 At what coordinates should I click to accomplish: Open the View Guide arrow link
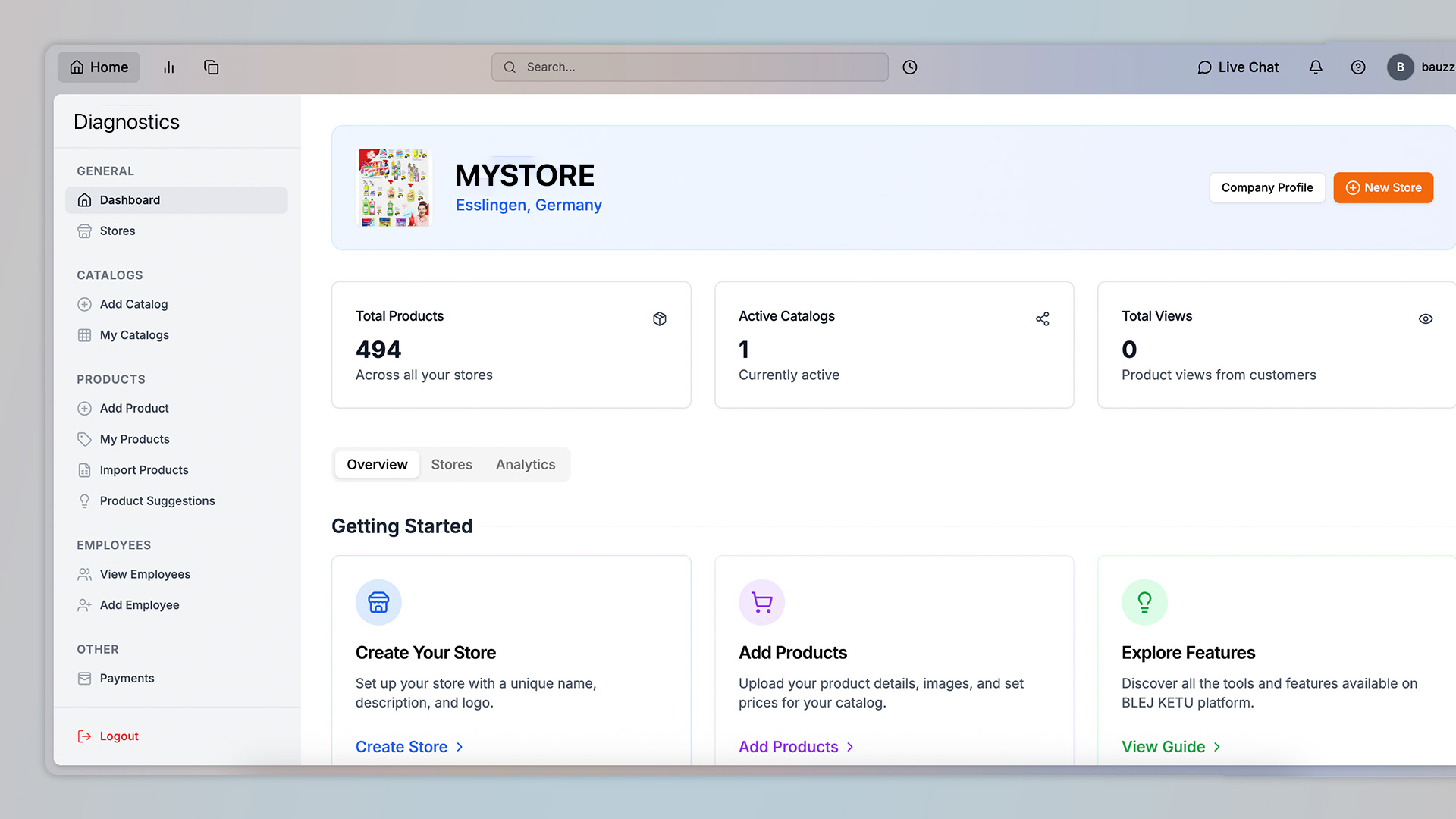click(x=1171, y=747)
